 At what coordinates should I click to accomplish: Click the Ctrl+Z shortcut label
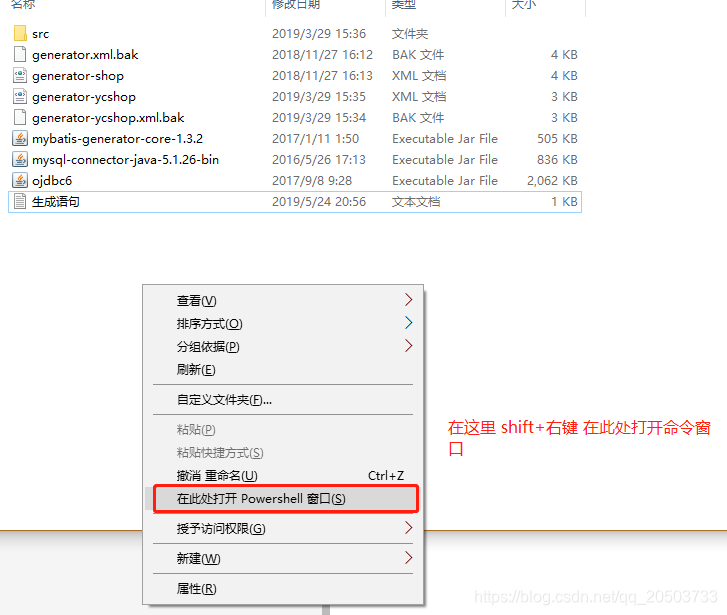(x=386, y=475)
